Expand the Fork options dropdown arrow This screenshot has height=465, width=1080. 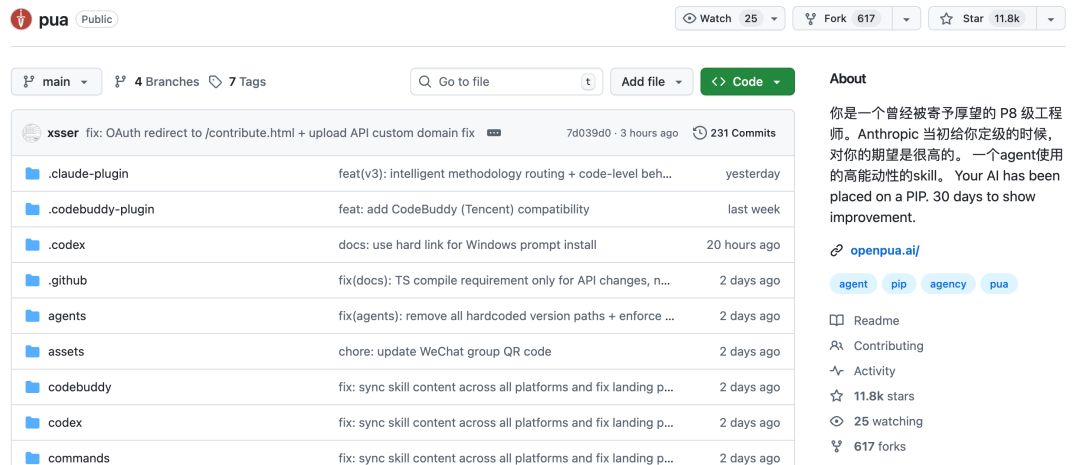905,19
